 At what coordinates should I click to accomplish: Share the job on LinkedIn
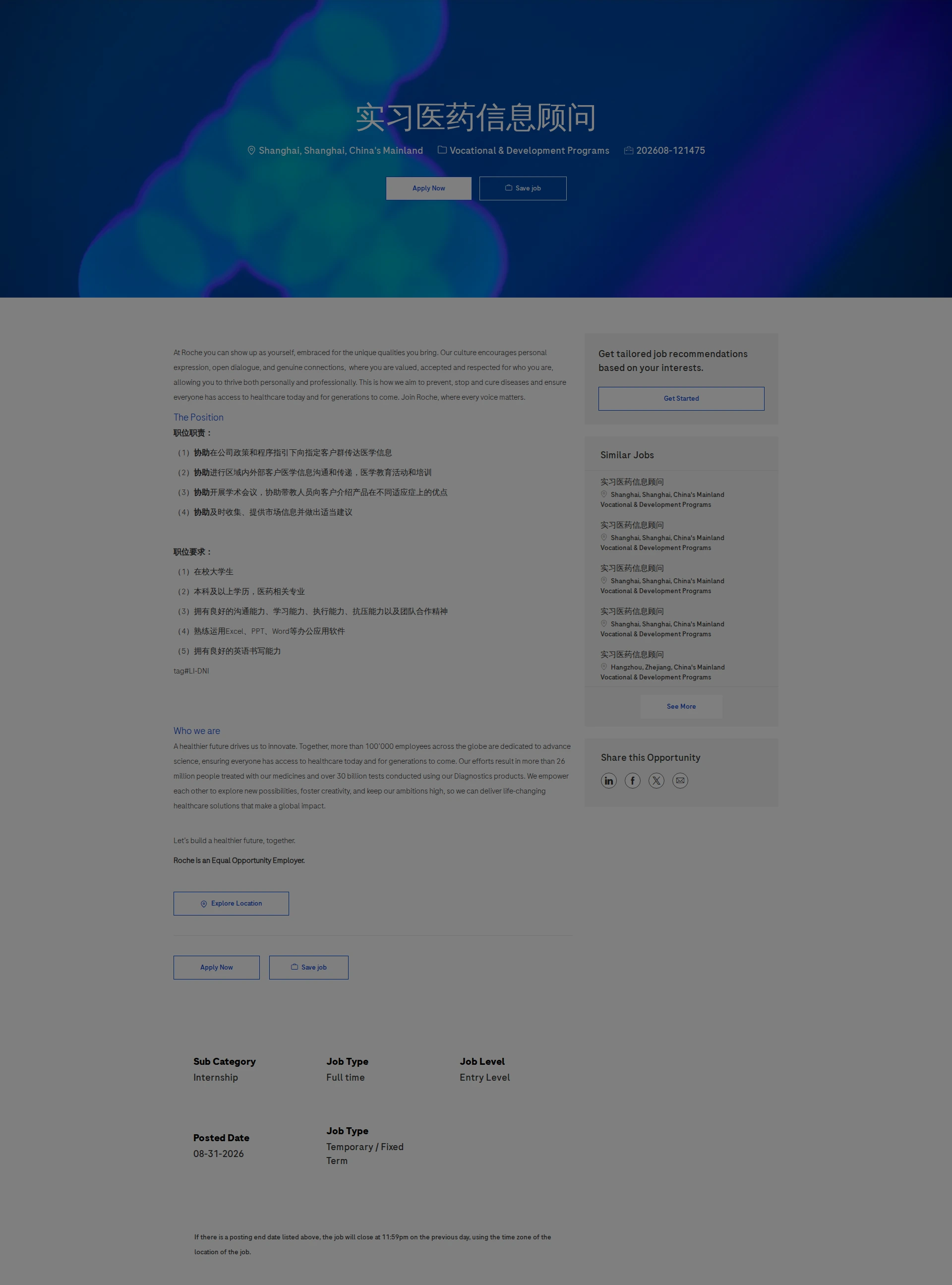[x=608, y=781]
